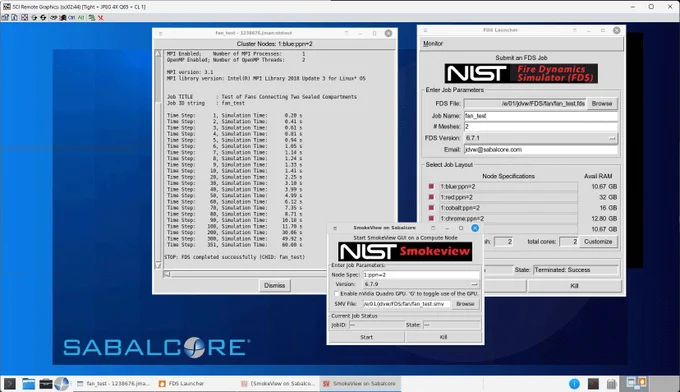The image size is (680, 392).
Task: Click the FDS File path field
Action: click(x=525, y=104)
